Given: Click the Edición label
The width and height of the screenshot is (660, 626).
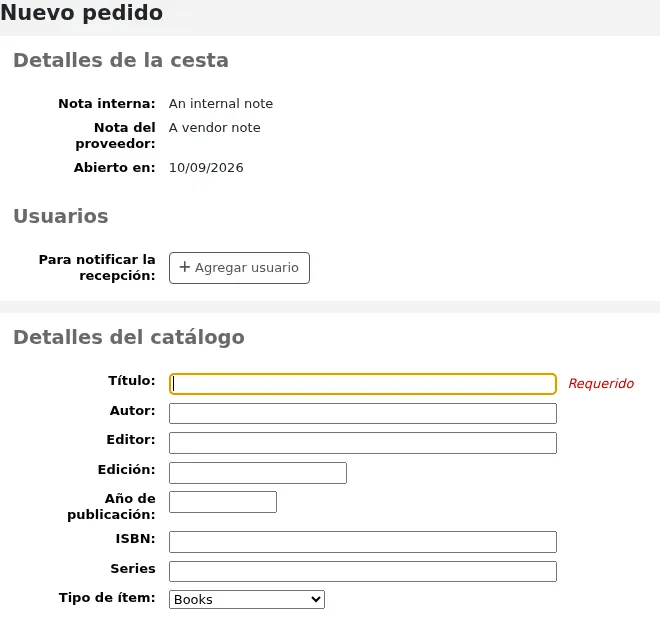Looking at the screenshot, I should point(127,469).
